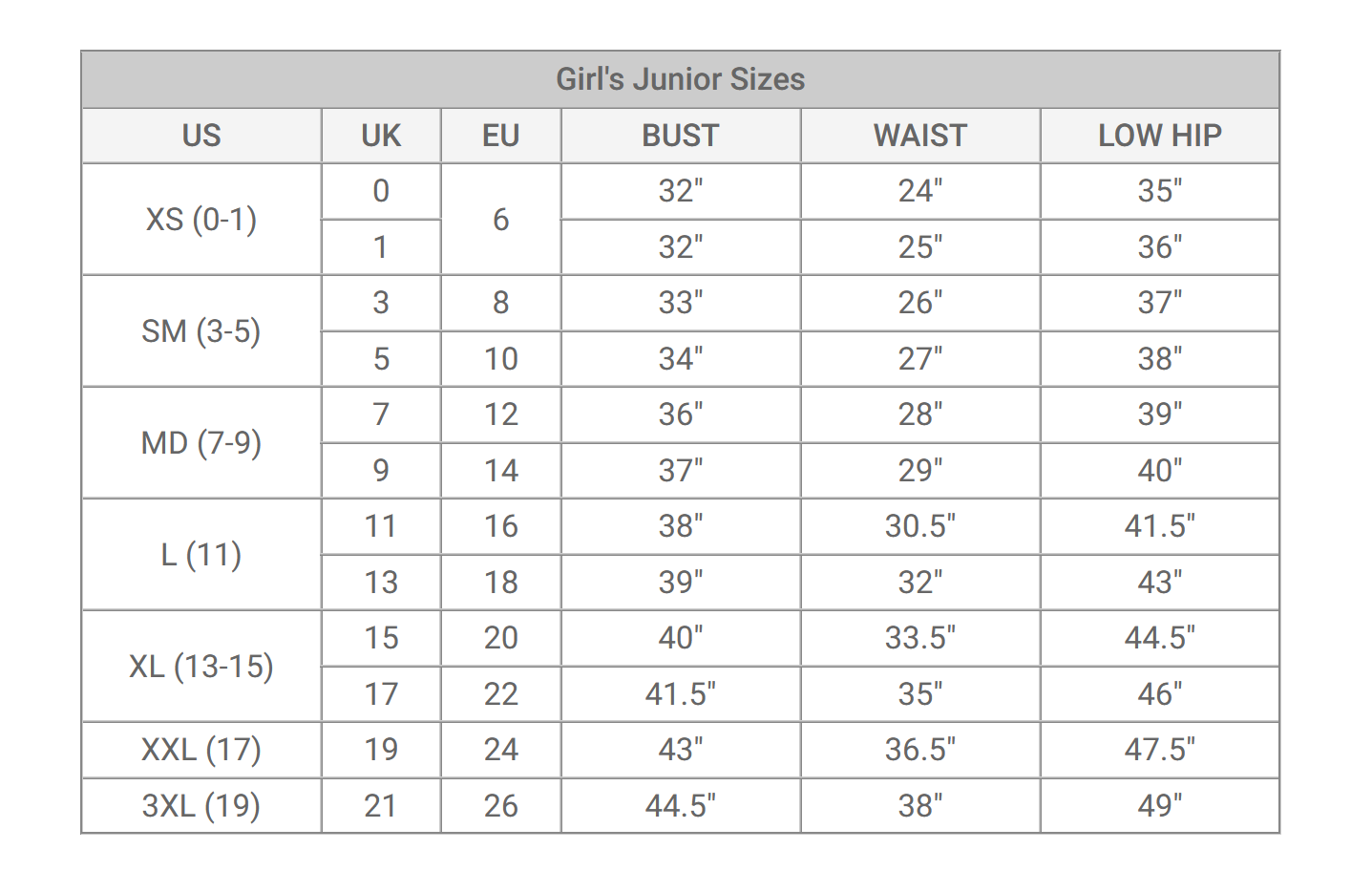
Task: Select the merged EU size 6 cell
Action: 500,220
